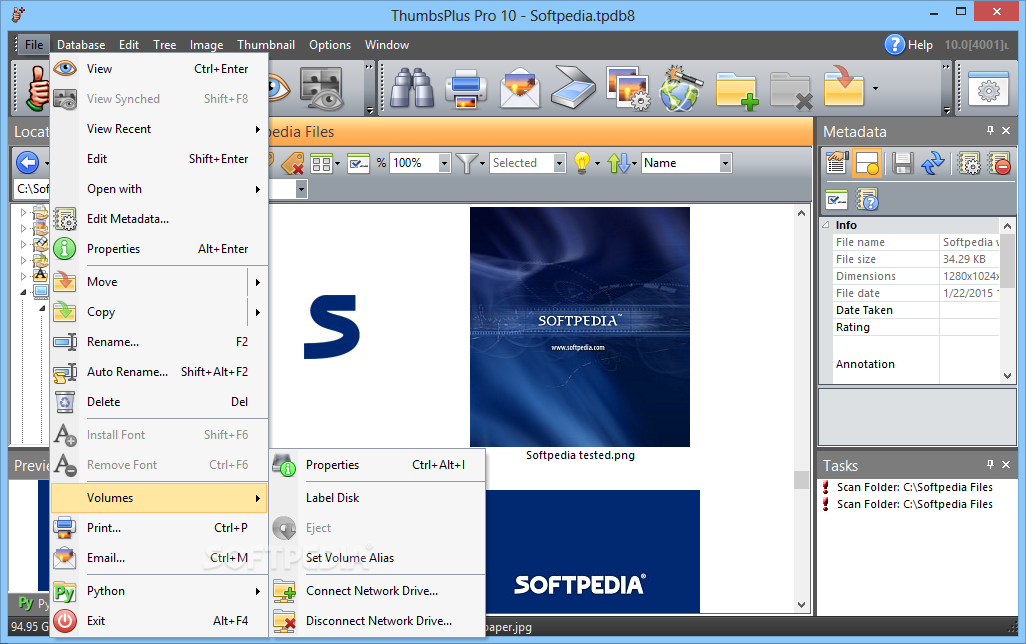Select the white SOFTPEDIA logo thumbnail
Image resolution: width=1026 pixels, height=644 pixels.
coord(593,551)
